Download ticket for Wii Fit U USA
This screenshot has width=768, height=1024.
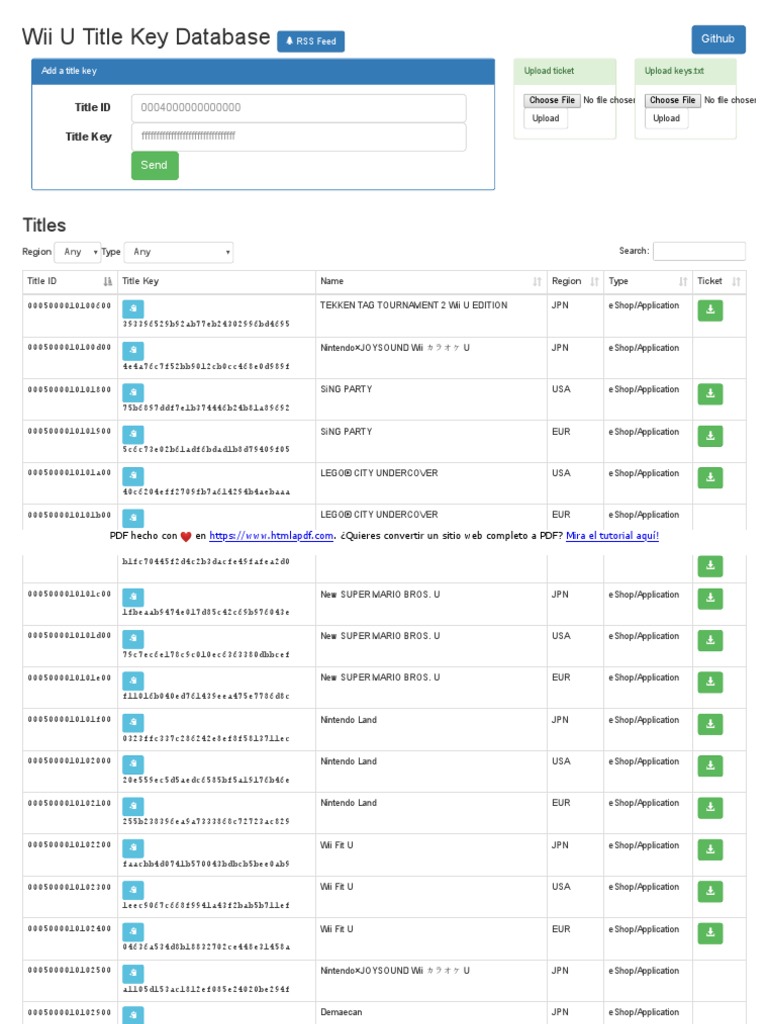point(710,891)
